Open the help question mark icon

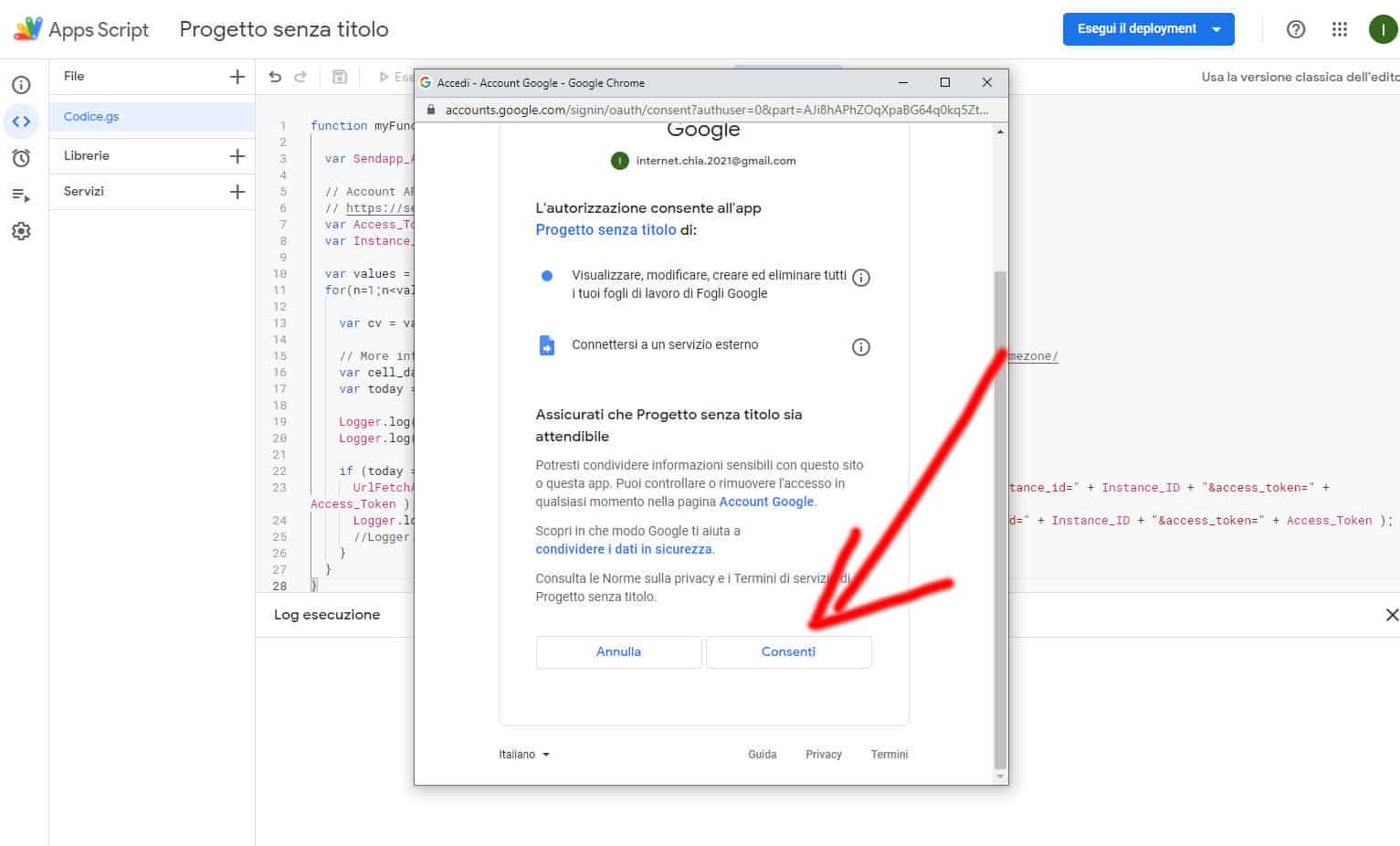[1295, 29]
